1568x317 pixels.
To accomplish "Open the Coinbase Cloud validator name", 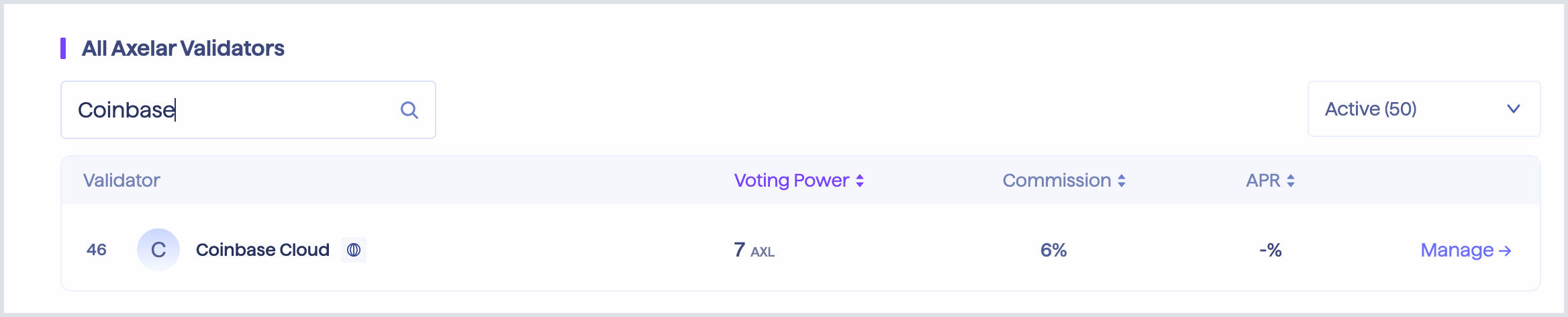I will coord(262,250).
